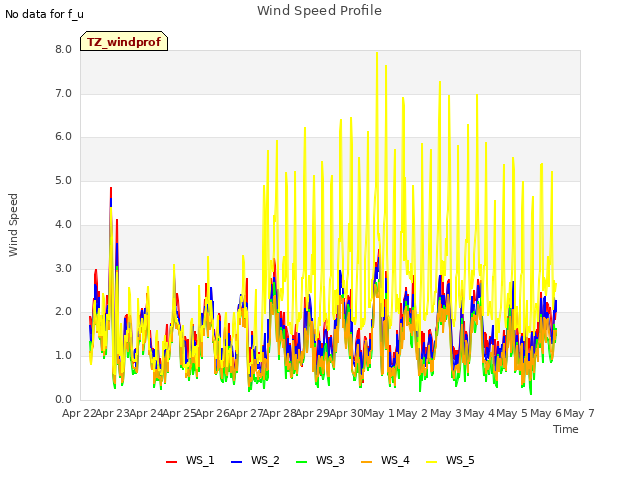The height and width of the screenshot is (480, 640).
Task: Click the 5.0 y-axis tick label
Action: pos(63,181)
